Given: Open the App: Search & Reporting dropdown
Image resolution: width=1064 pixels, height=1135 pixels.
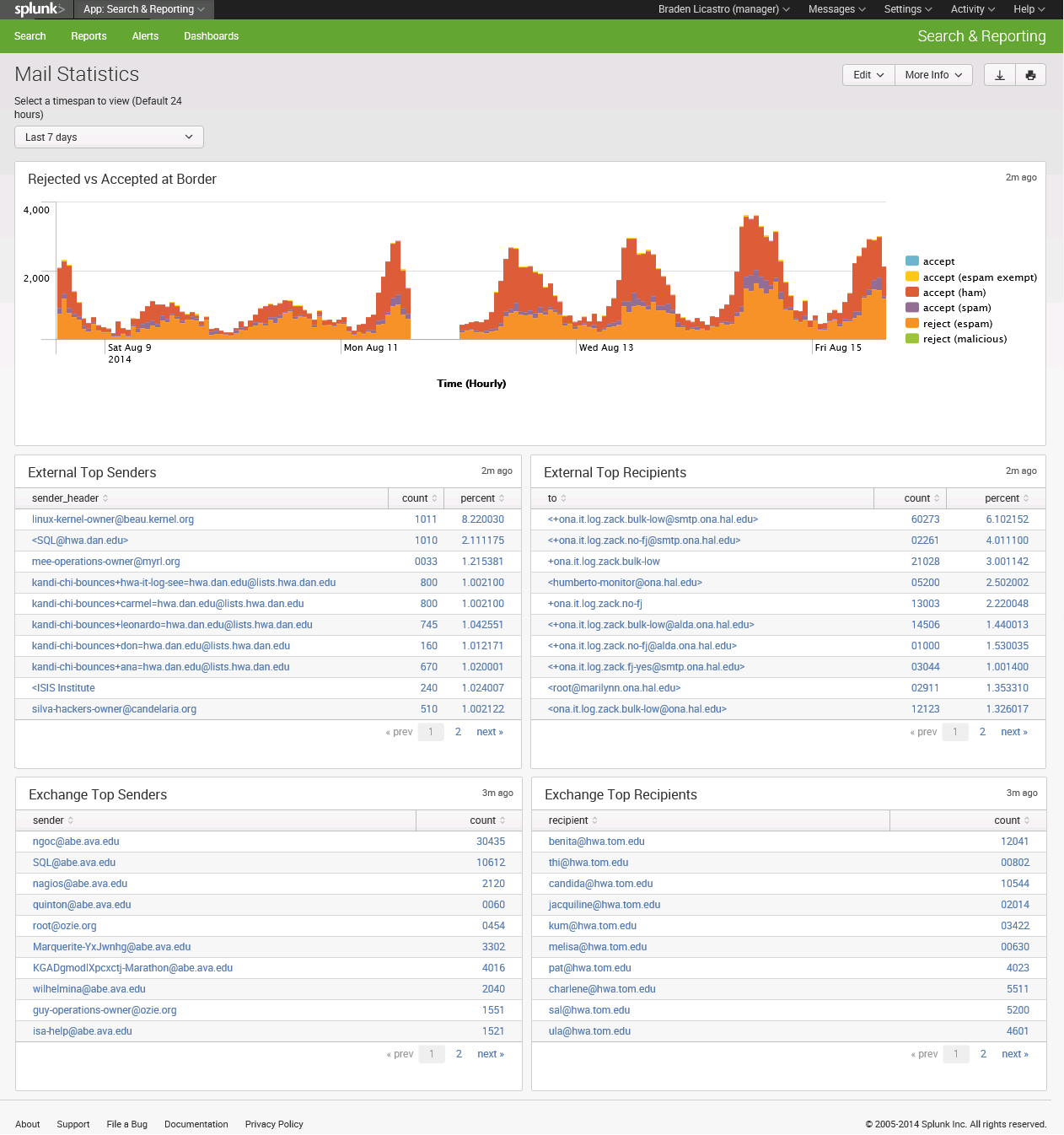Looking at the screenshot, I should [x=144, y=9].
